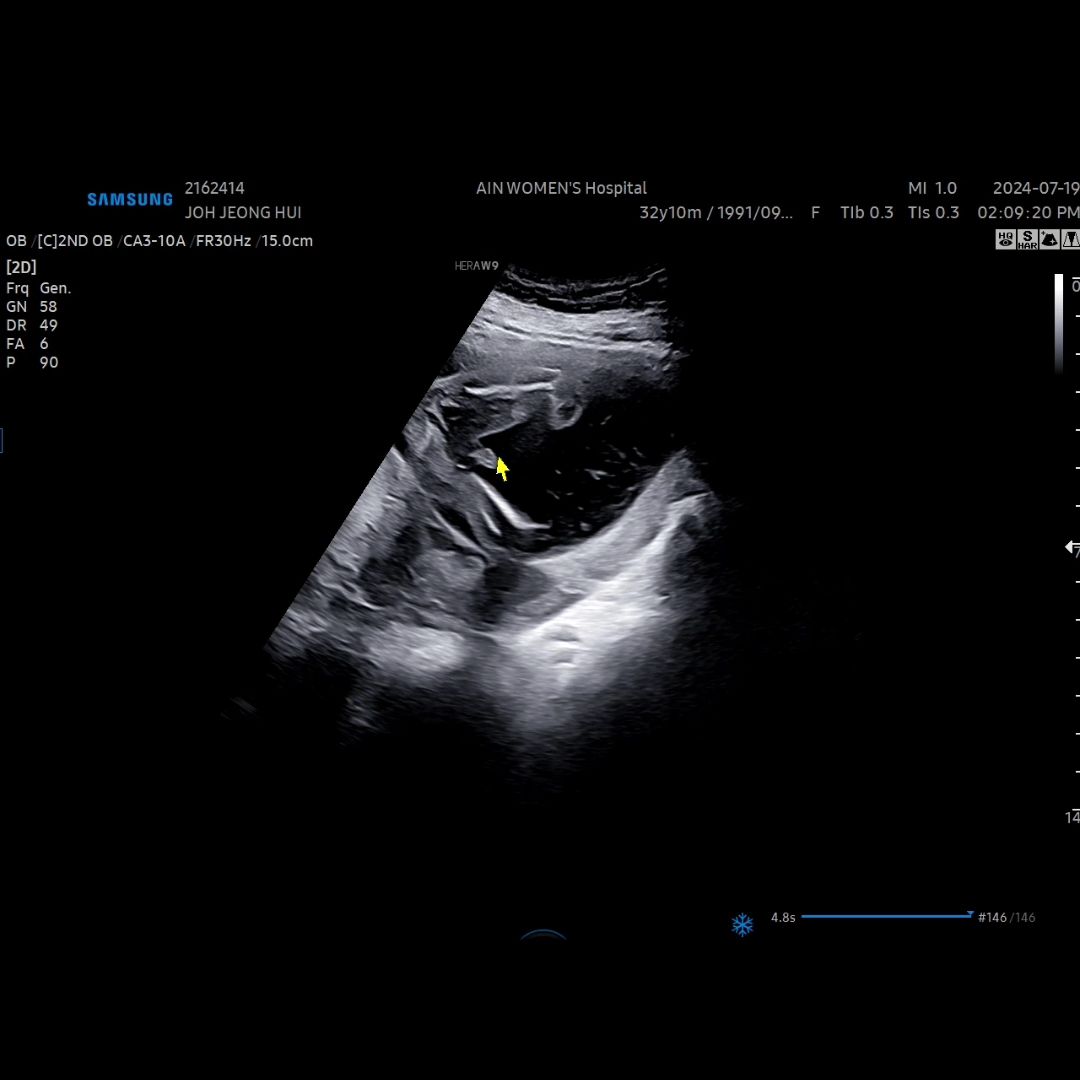Click the 4.8s cine duration label
1080x1080 pixels.
tap(783, 917)
